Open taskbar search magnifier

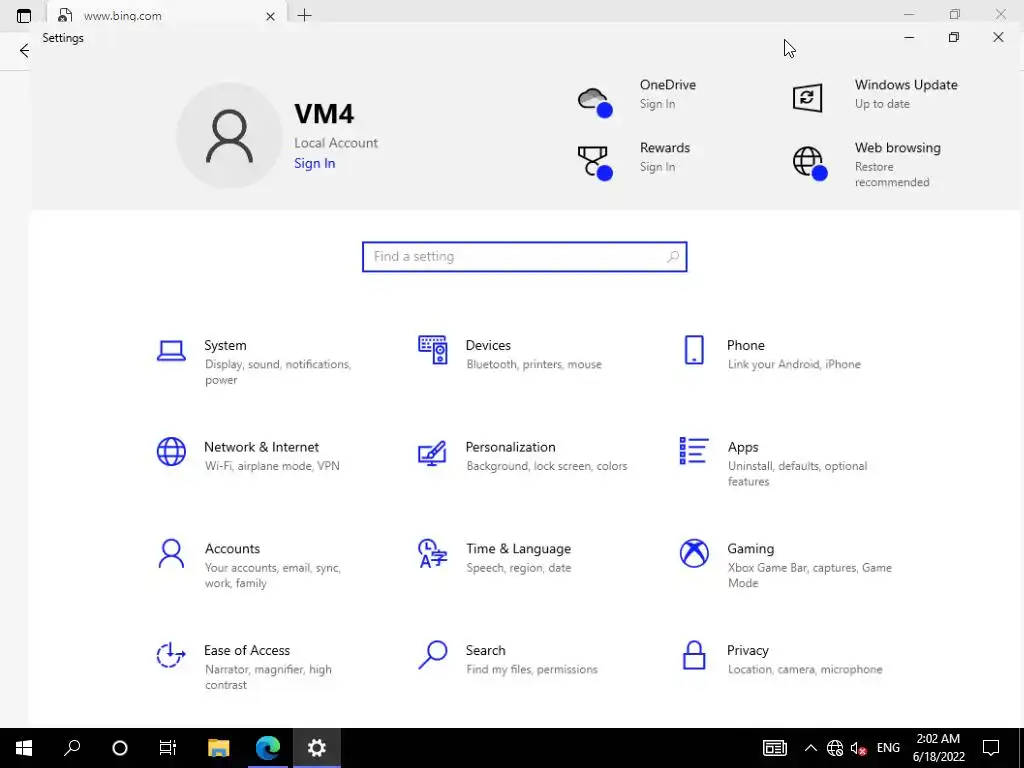point(72,748)
